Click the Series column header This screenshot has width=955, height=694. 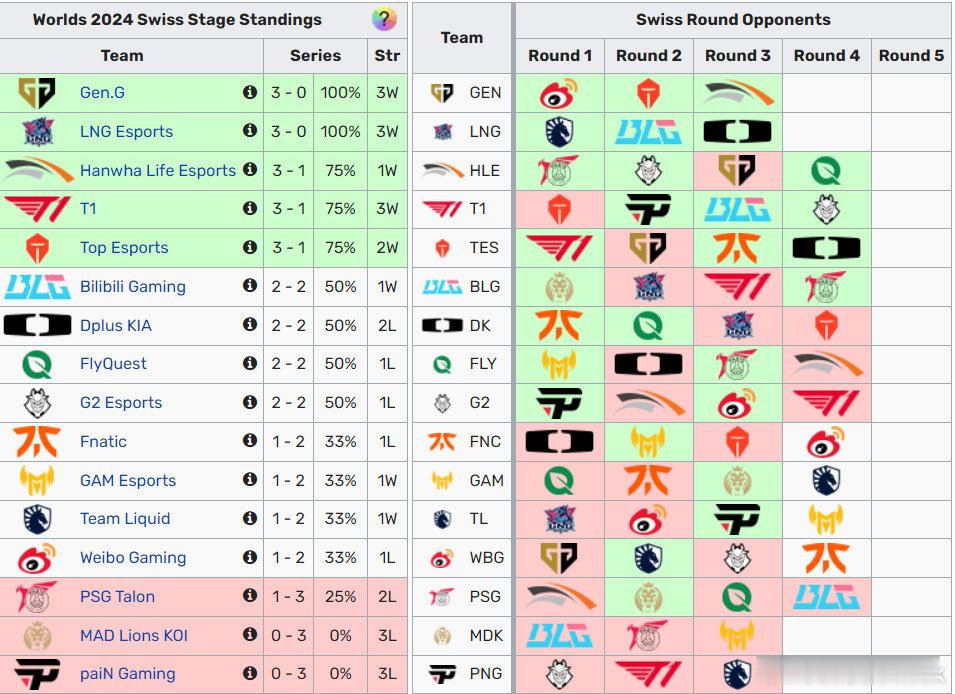click(x=315, y=55)
